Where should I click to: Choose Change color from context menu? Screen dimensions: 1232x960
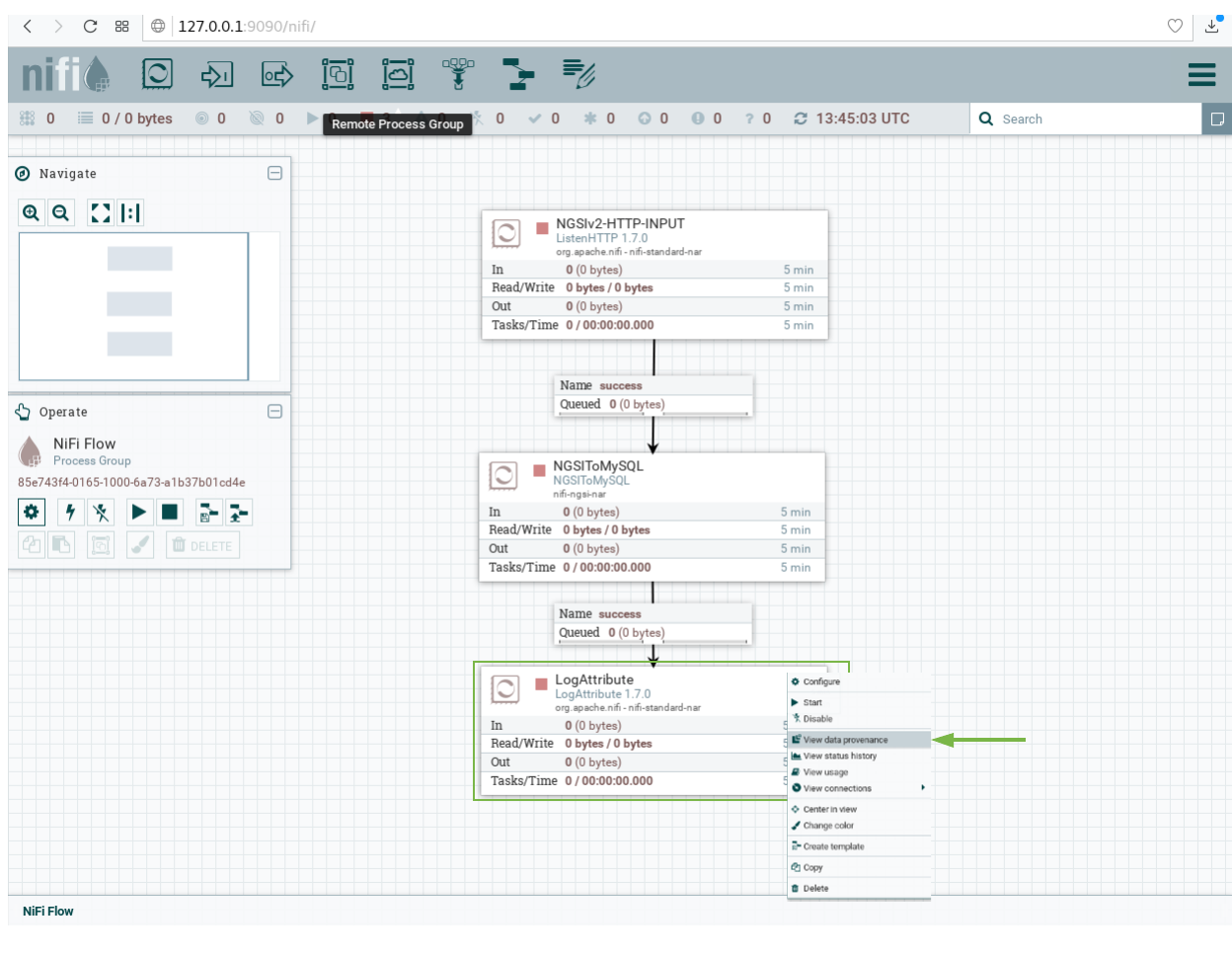[x=859, y=826]
